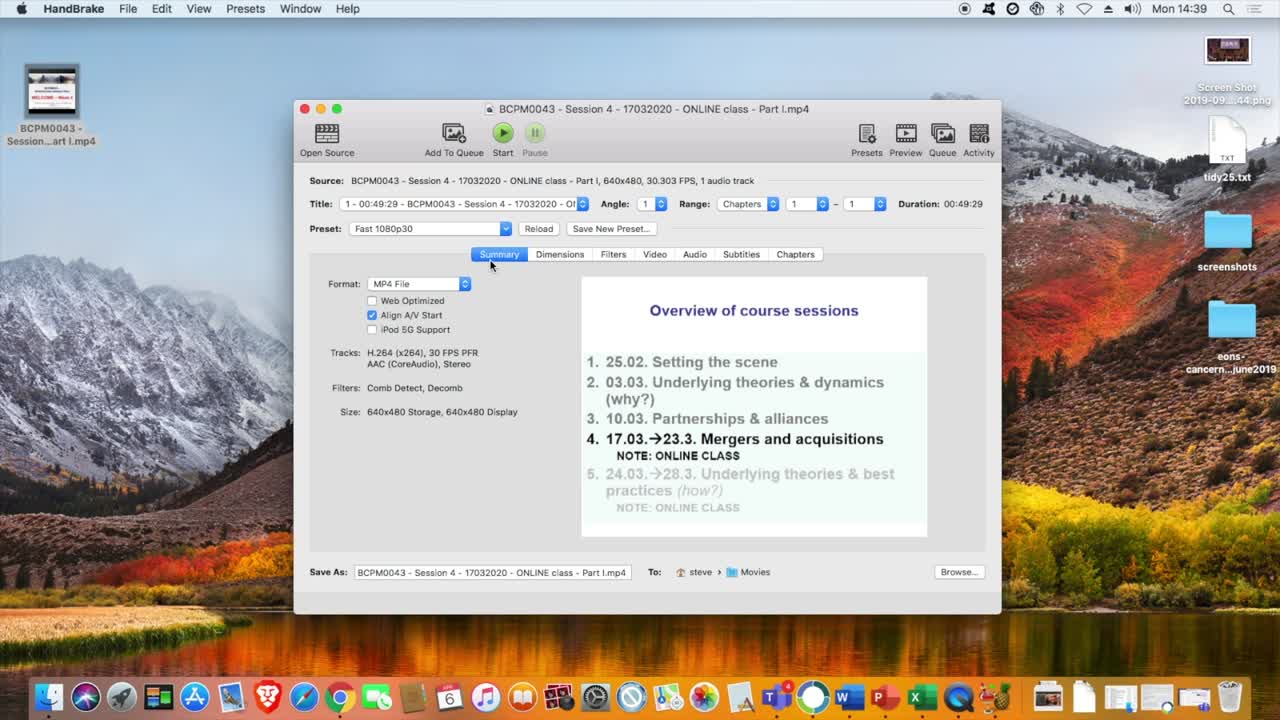Open the Title dropdown
1280x720 pixels.
coord(464,204)
